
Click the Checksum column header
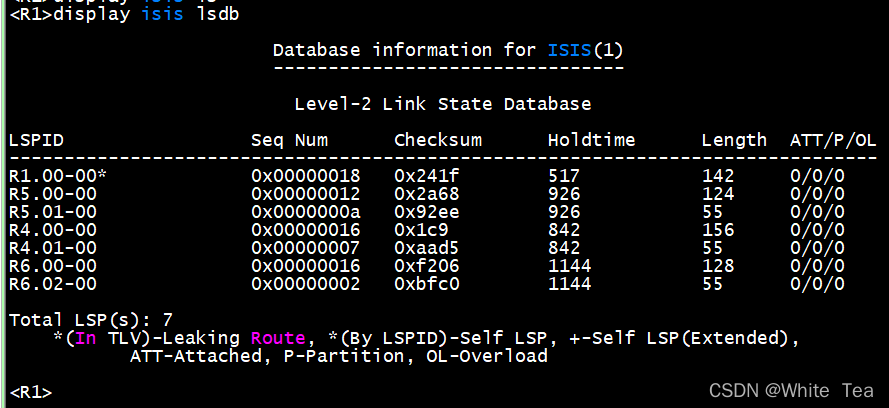438,140
